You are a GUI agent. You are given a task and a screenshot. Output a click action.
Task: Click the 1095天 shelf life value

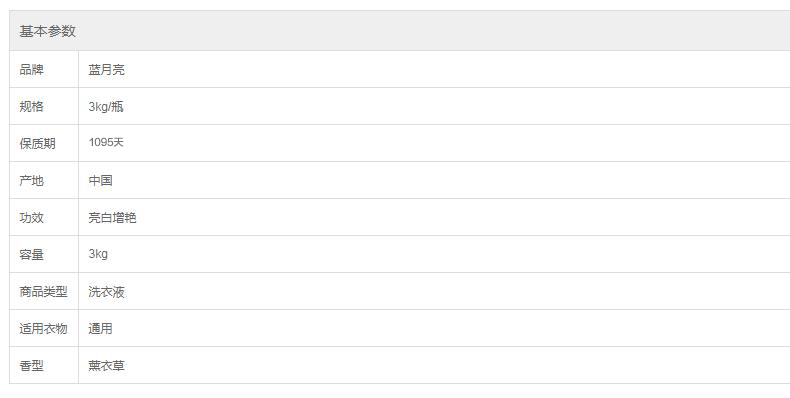(x=106, y=143)
